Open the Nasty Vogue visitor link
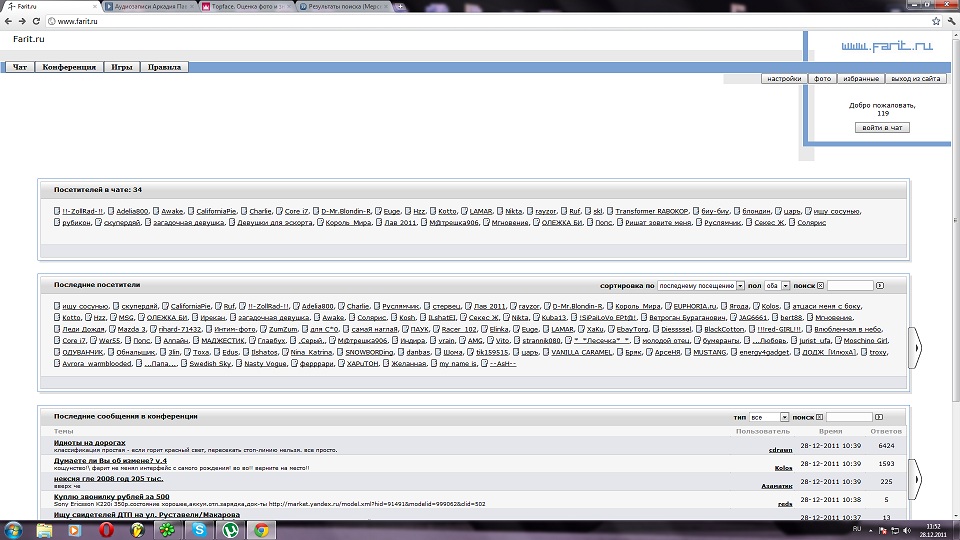 pos(265,364)
